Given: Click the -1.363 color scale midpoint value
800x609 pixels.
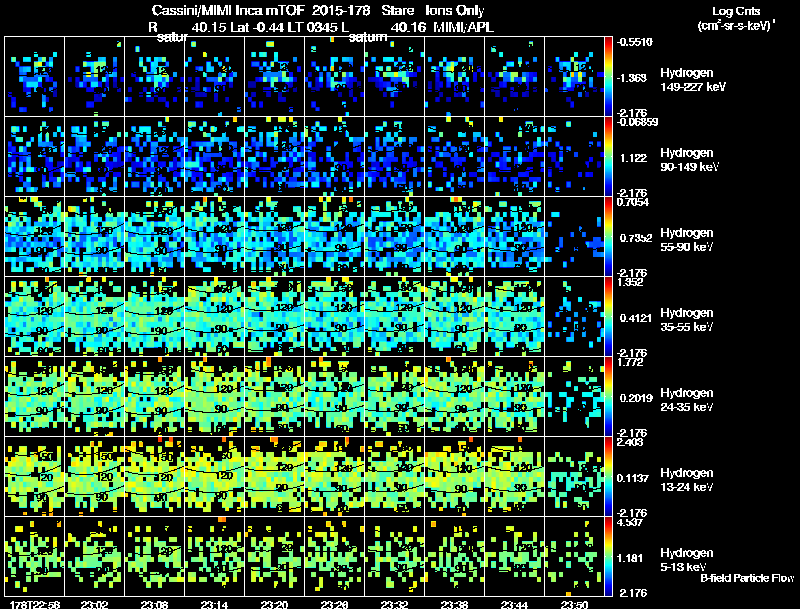Looking at the screenshot, I should pyautogui.click(x=632, y=78).
